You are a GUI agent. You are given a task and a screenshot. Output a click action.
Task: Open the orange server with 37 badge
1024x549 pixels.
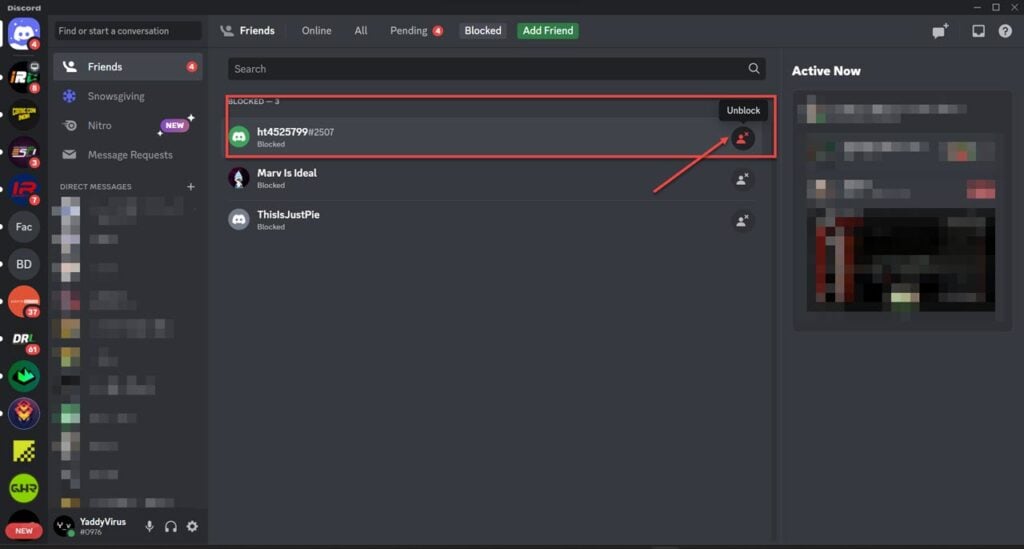(24, 302)
